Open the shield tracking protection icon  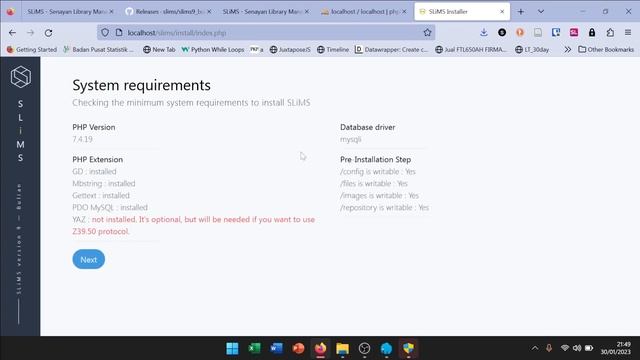(105, 33)
